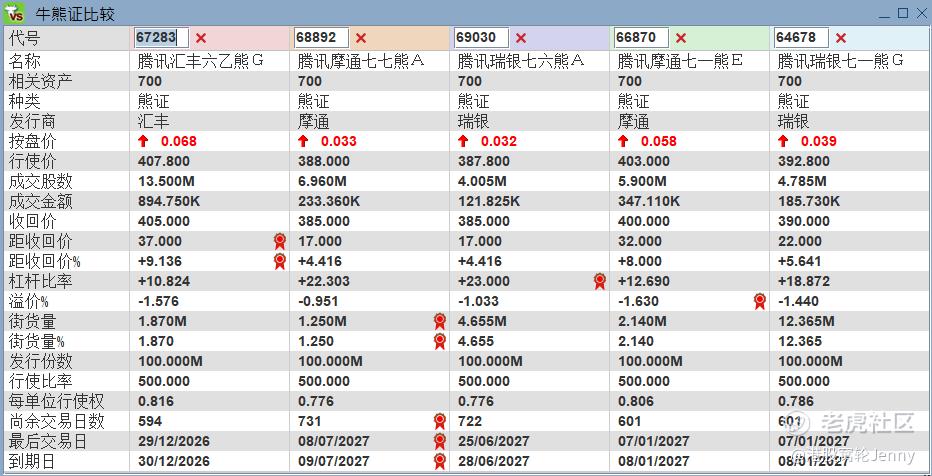Click the award ribbon beside 09/07/2027 到期日

pos(440,462)
